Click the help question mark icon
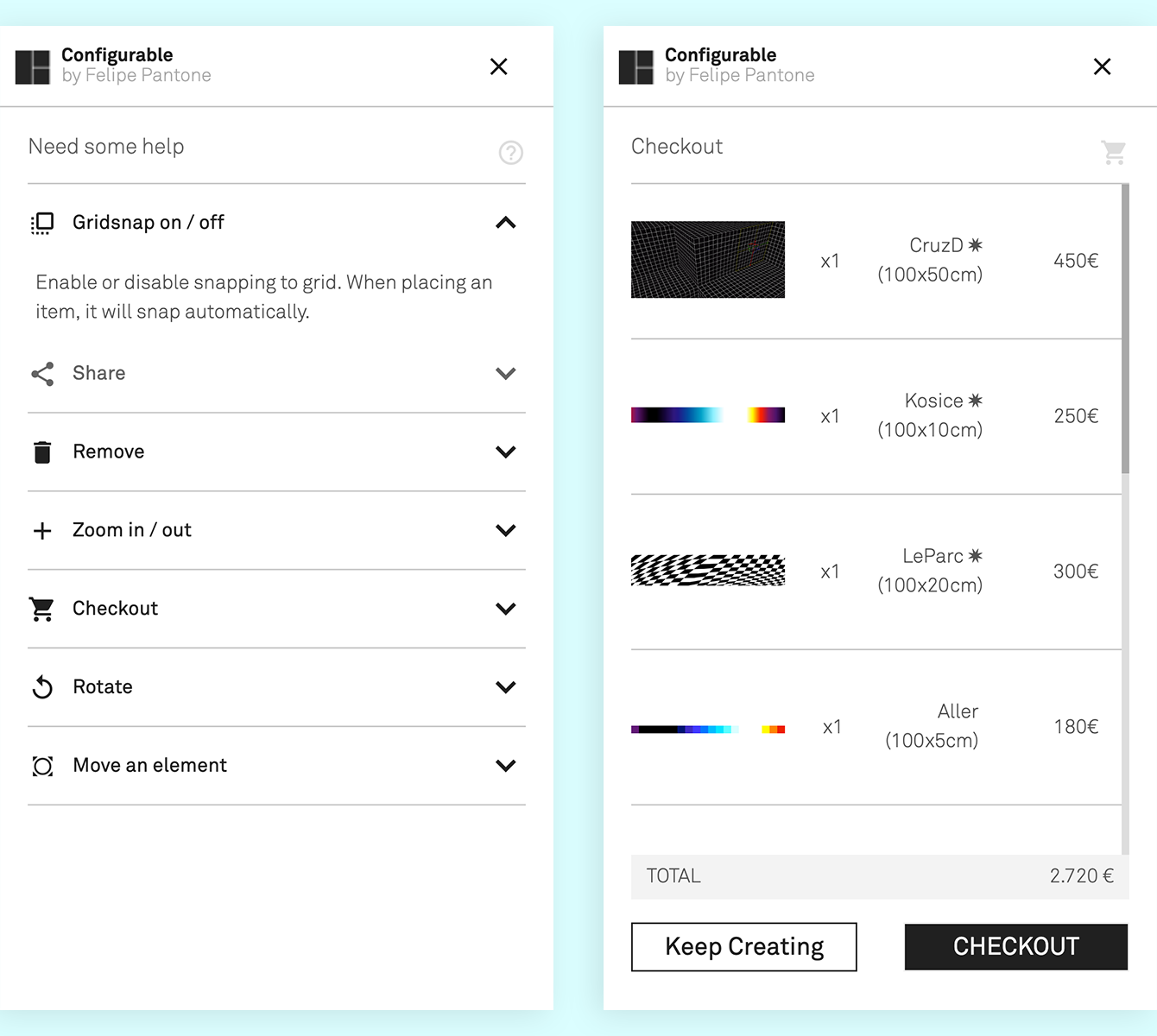This screenshot has width=1157, height=1036. click(510, 153)
